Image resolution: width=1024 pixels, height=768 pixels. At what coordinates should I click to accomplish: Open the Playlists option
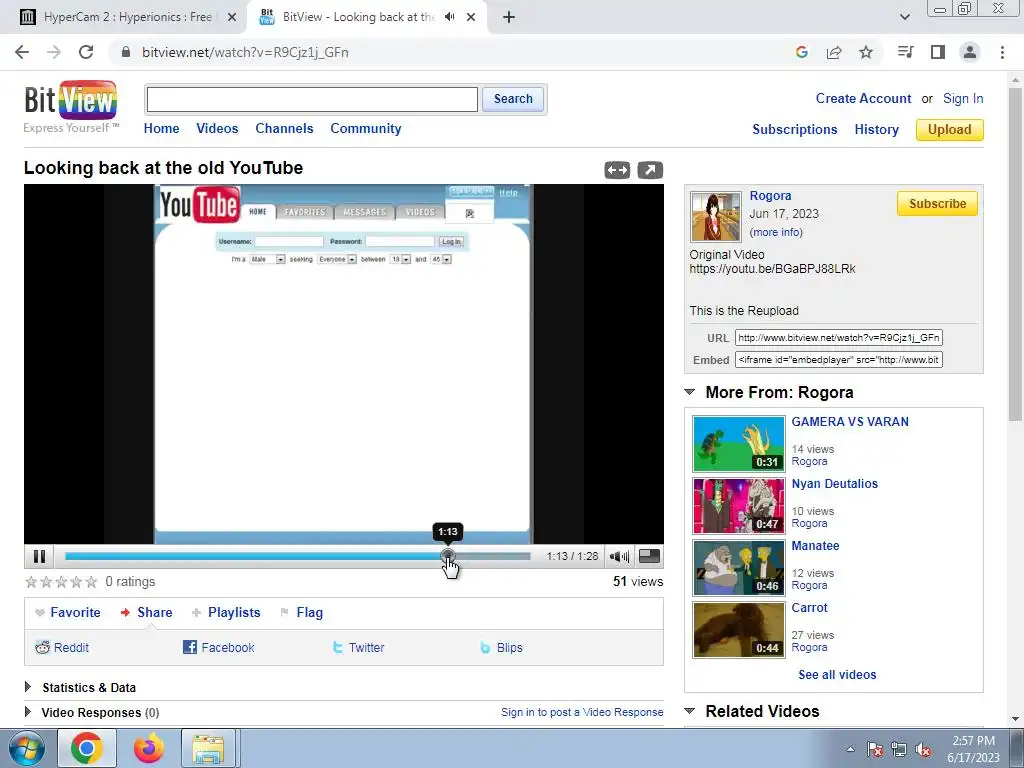(226, 613)
